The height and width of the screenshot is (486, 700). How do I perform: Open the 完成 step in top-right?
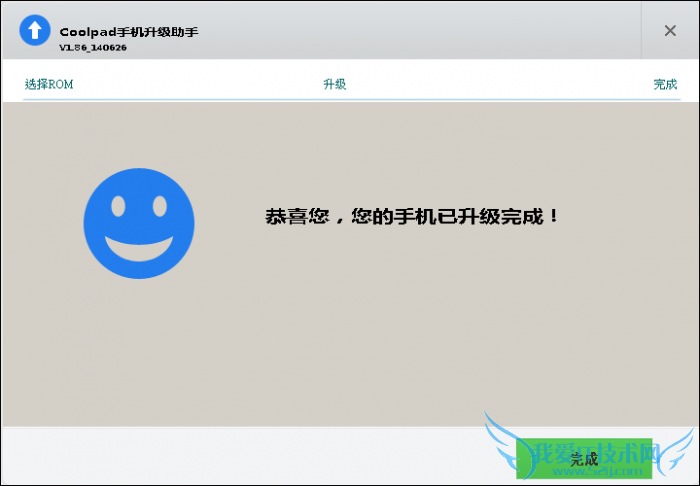click(665, 84)
